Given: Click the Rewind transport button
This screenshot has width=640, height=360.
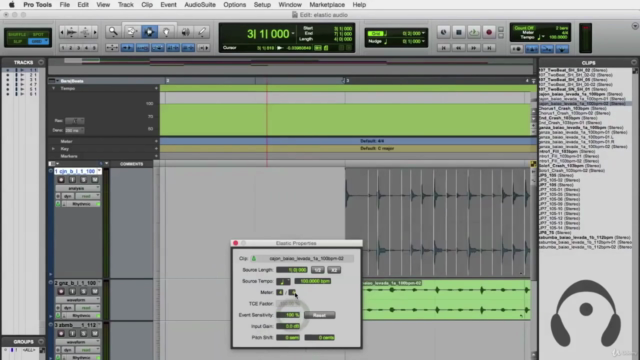Looking at the screenshot, I should (458, 48).
